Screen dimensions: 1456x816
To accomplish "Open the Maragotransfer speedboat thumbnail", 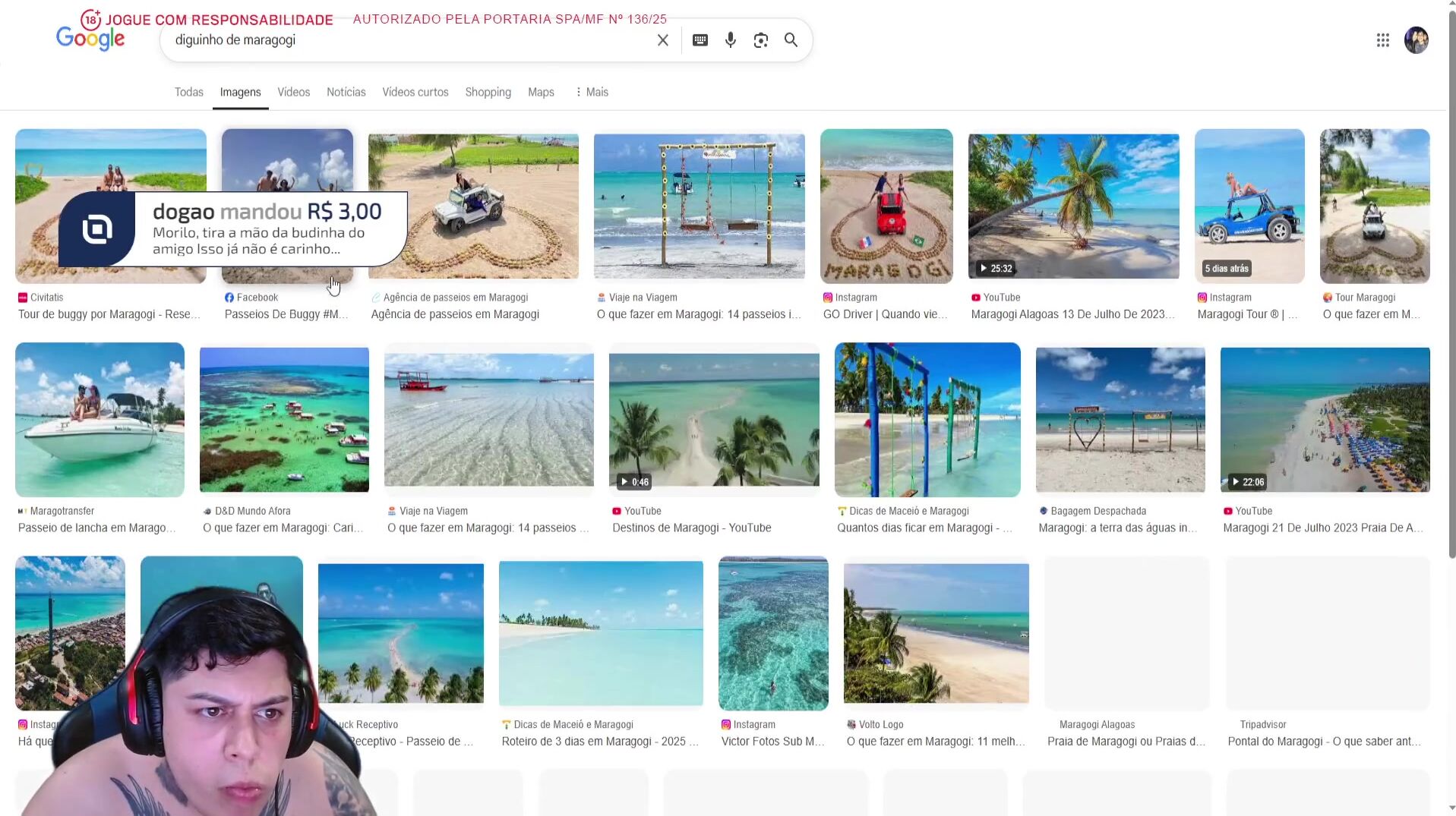I will (99, 420).
